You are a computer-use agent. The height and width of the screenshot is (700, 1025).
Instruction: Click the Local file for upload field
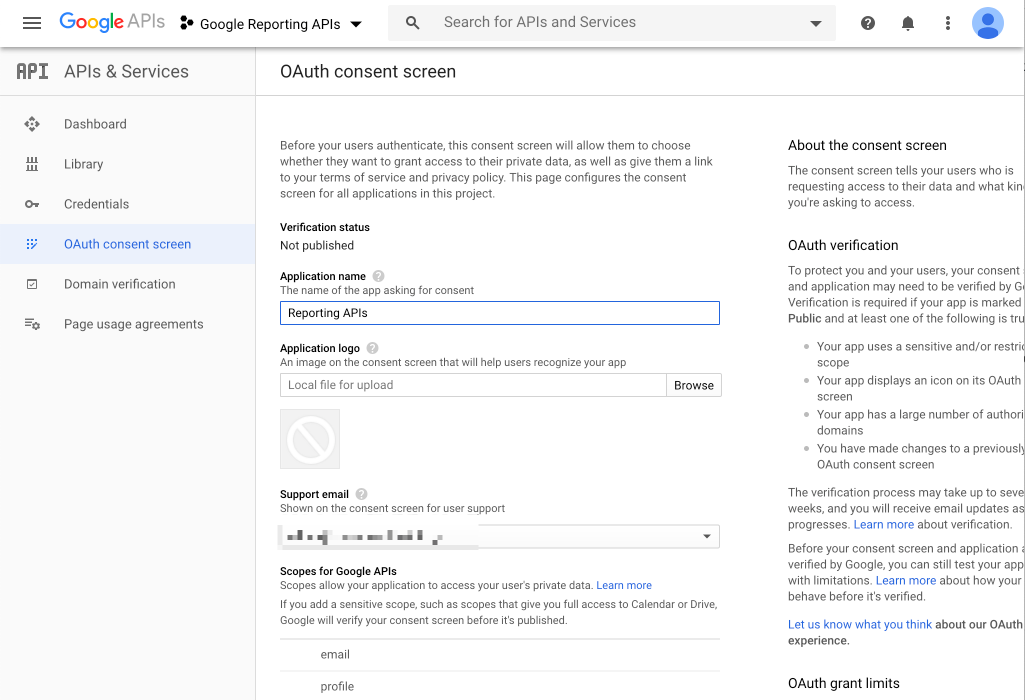(473, 385)
